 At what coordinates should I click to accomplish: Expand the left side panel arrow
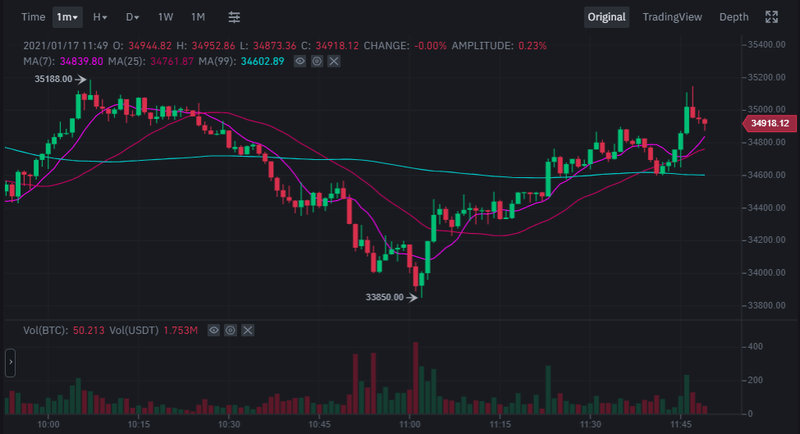click(10, 362)
